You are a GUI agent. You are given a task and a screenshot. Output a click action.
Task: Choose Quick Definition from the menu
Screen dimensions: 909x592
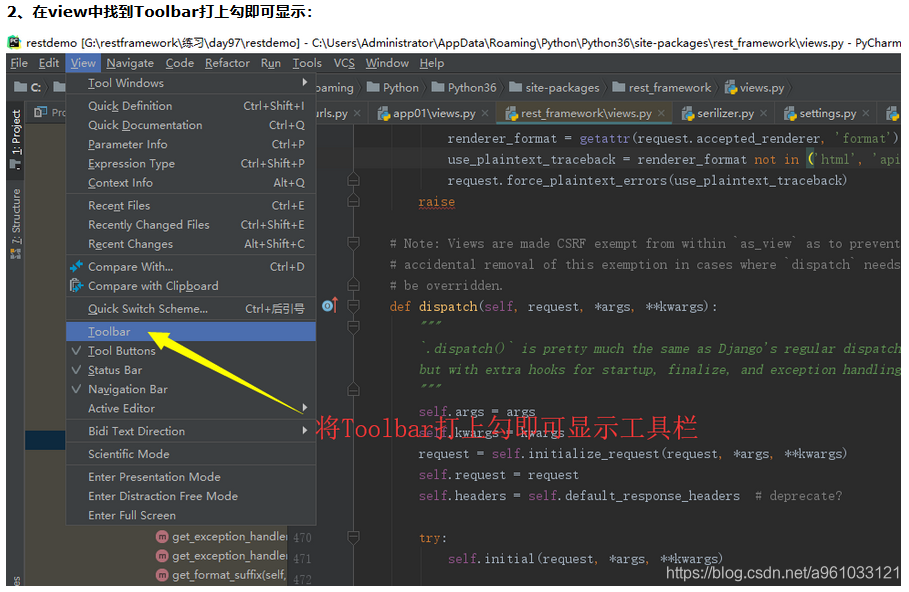click(191, 106)
